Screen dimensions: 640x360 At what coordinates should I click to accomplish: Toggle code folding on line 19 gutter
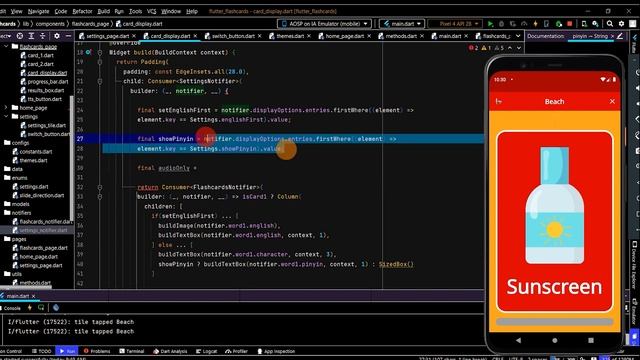[100, 62]
